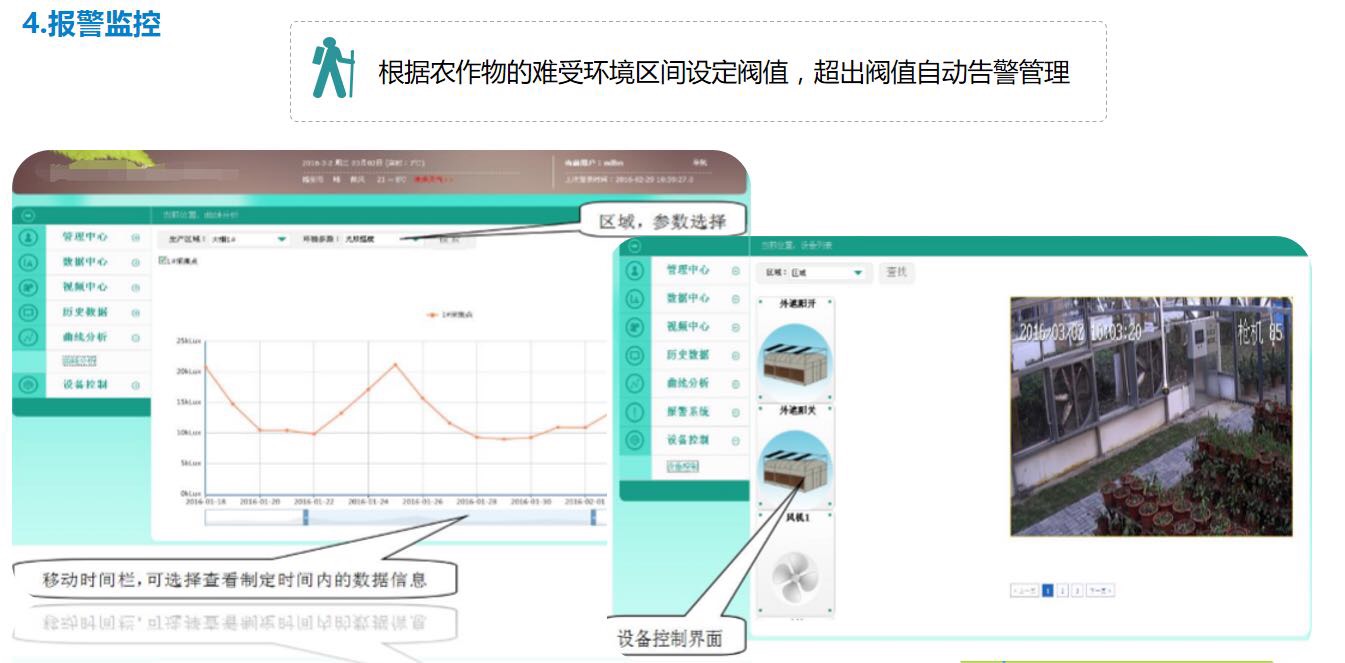Click the 查找 search button
1345x663 pixels.
897,272
